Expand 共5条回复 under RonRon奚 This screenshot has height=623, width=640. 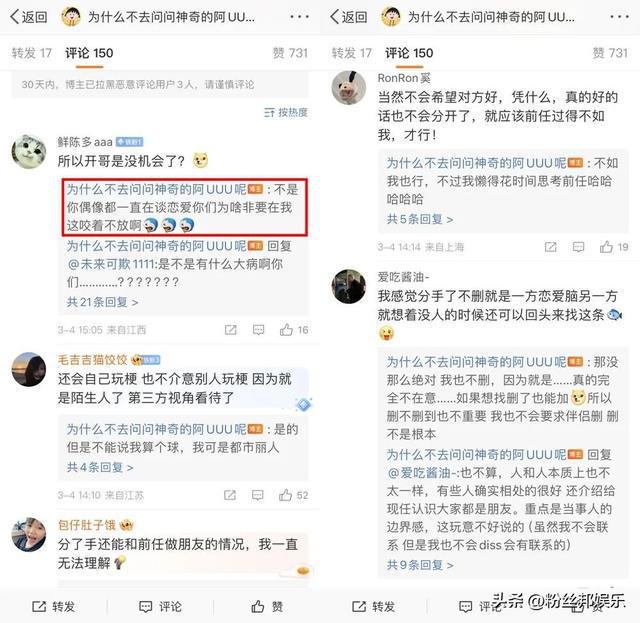(x=420, y=219)
